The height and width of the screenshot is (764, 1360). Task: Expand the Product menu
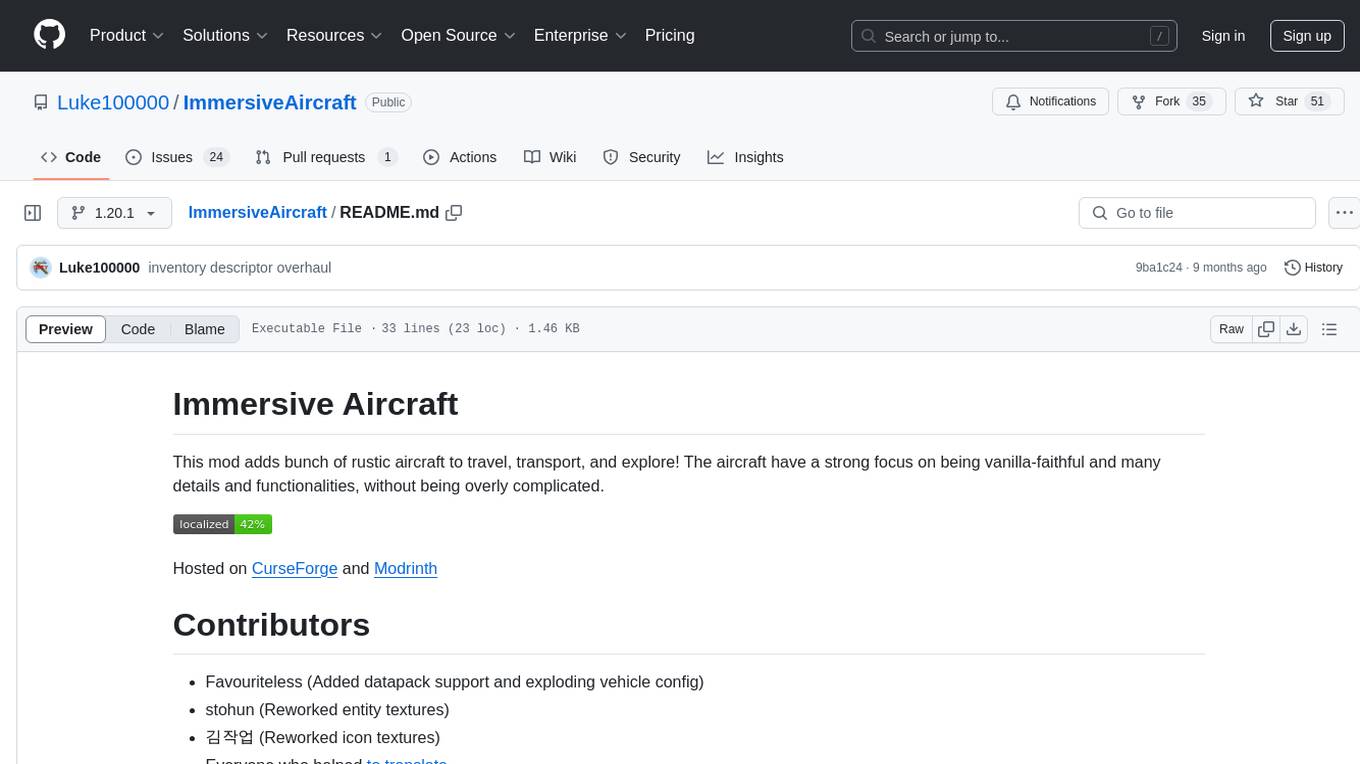point(127,35)
